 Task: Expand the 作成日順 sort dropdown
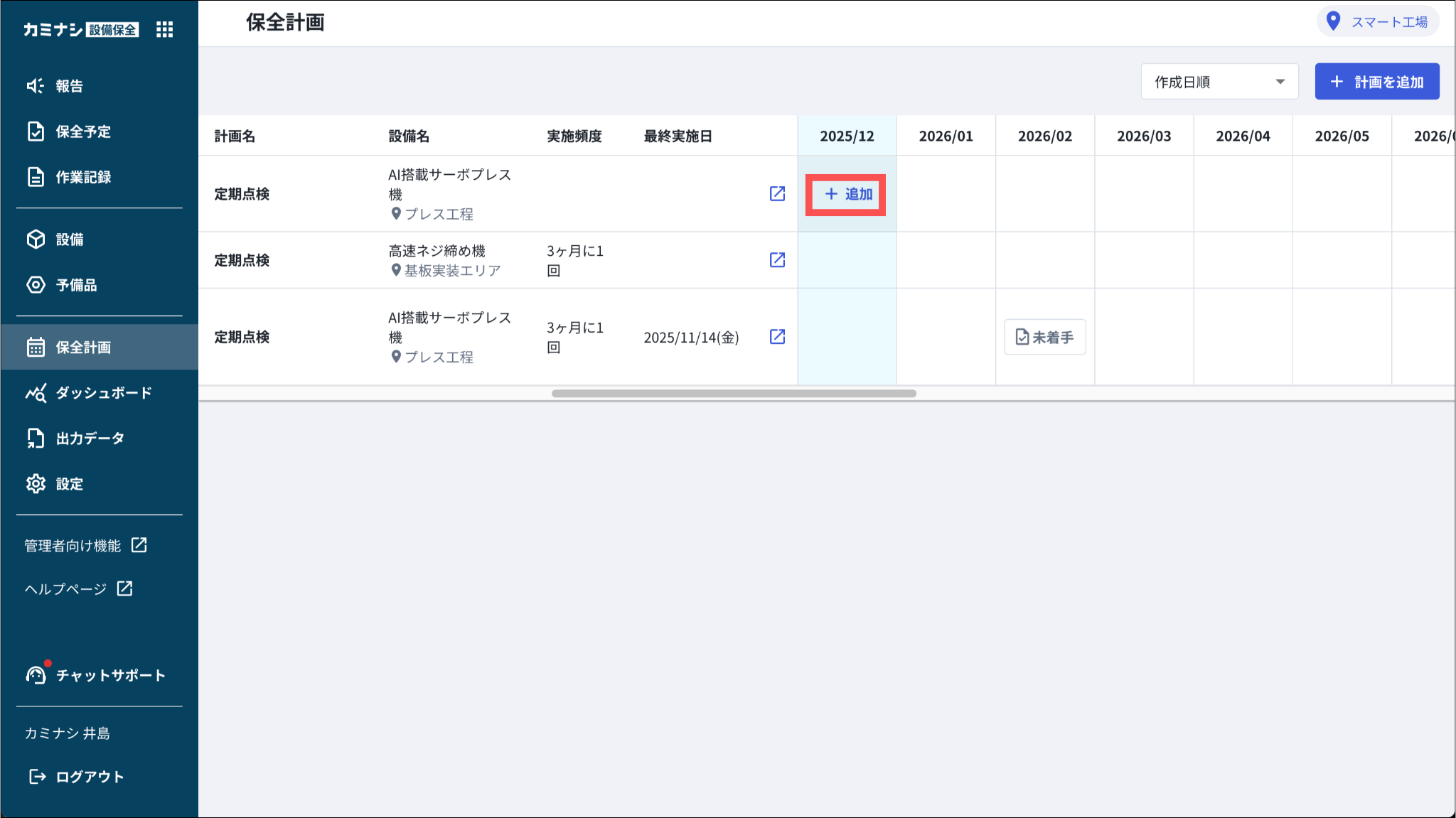click(x=1219, y=82)
